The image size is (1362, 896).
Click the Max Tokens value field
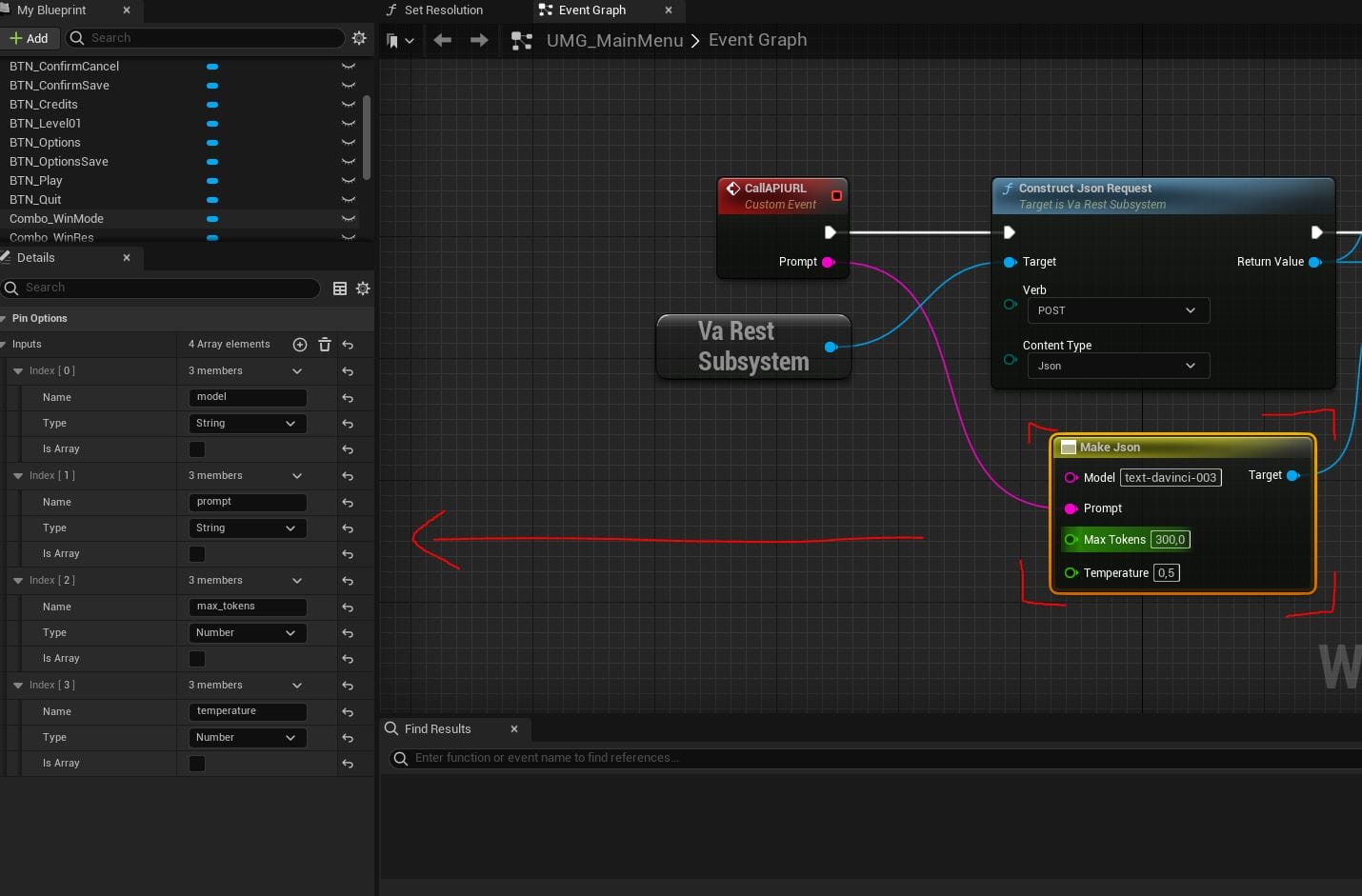pyautogui.click(x=1170, y=540)
